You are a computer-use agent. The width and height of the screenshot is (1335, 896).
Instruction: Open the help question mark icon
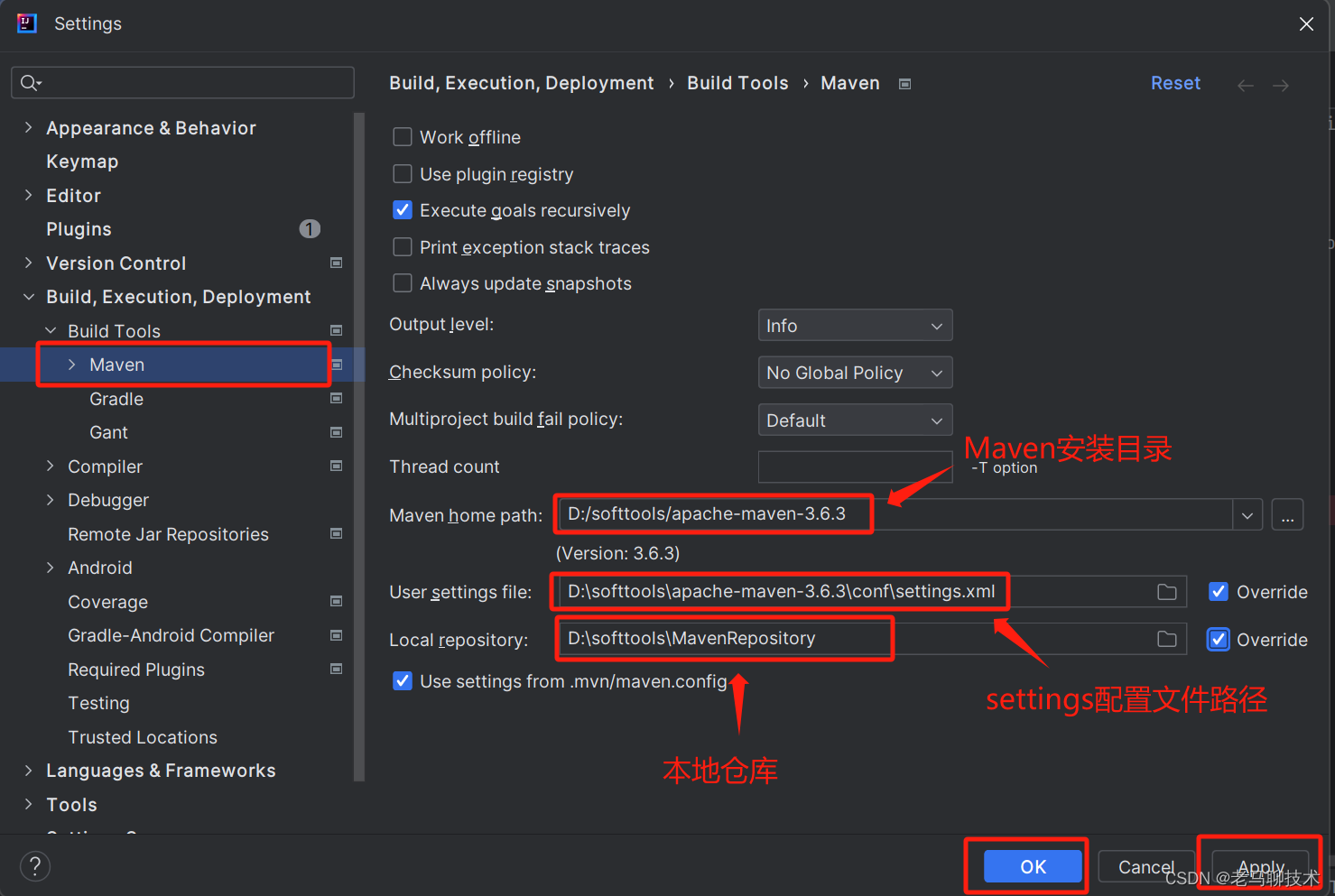(35, 866)
